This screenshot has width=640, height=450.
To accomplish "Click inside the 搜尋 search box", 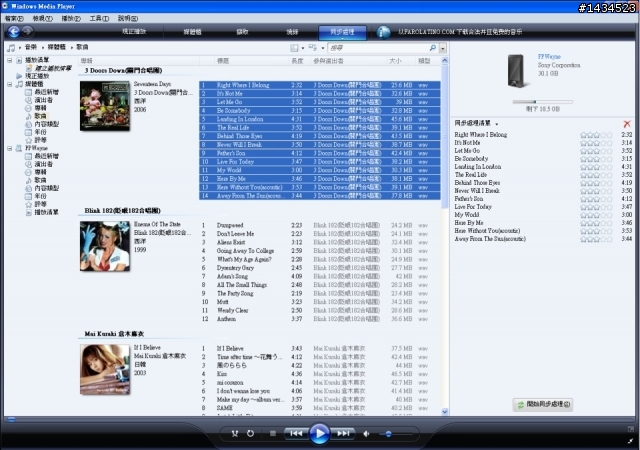I will [x=378, y=48].
